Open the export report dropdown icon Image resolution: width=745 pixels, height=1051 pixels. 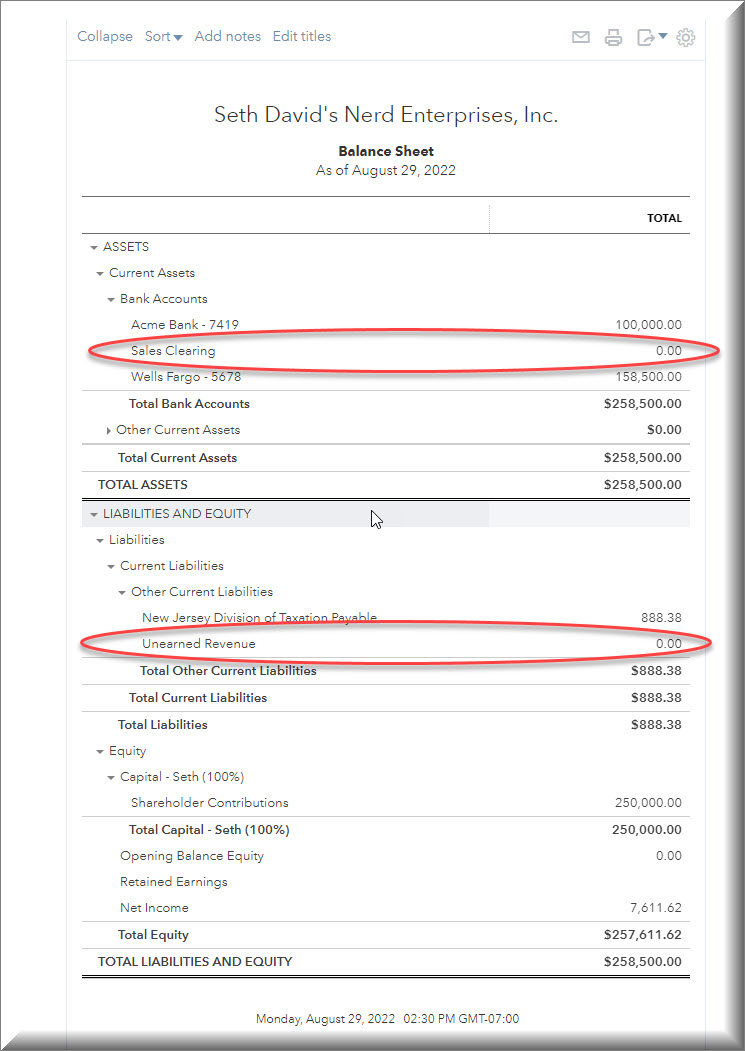coord(651,38)
